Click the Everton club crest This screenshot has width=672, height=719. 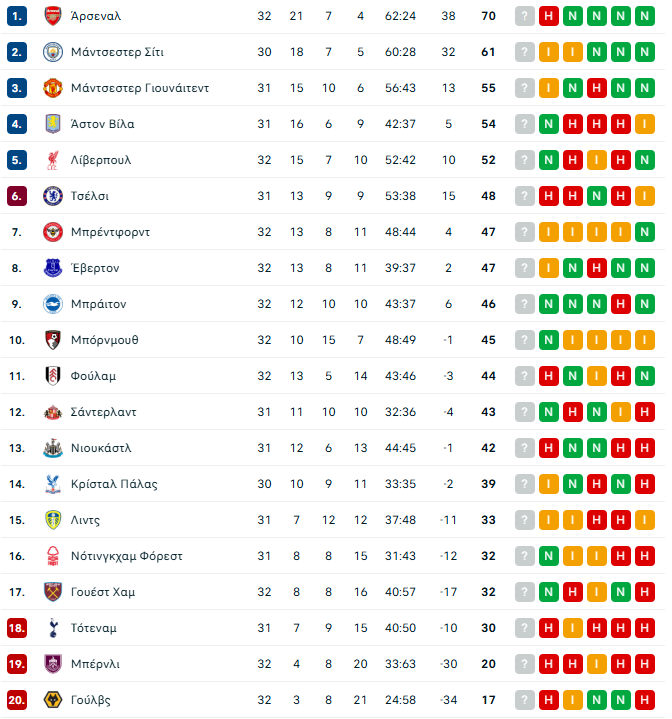[x=52, y=268]
